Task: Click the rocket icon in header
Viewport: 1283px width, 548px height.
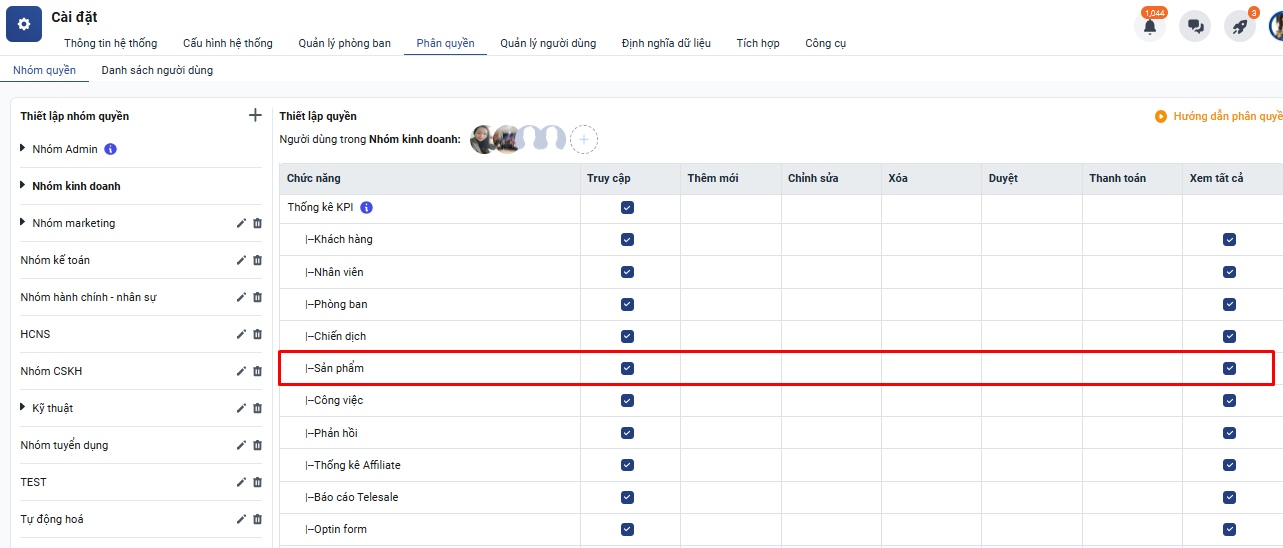Action: click(1239, 27)
